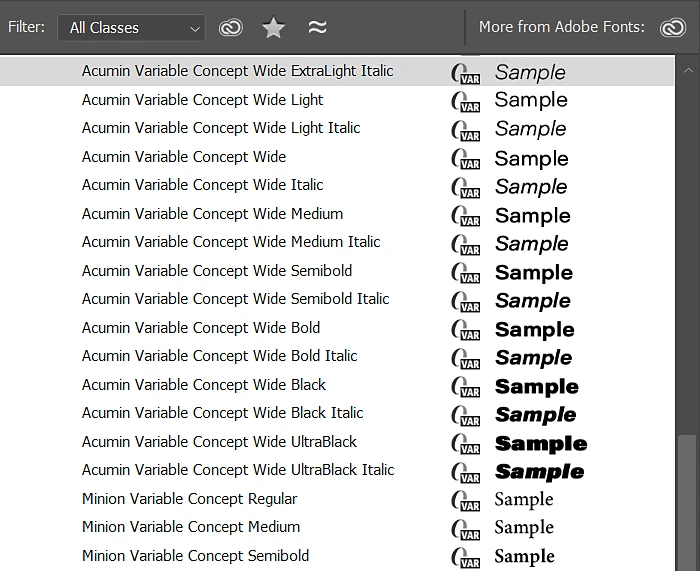Click the Sample preview for Wide Black Italic
700x571 pixels.
(536, 416)
